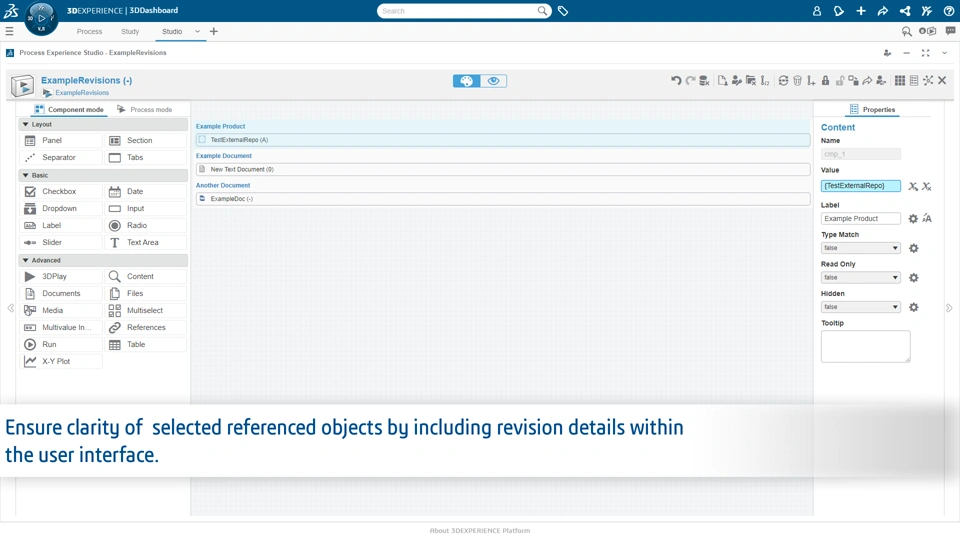Click the help question mark icon
Viewport: 960px width, 540px height.
click(949, 11)
